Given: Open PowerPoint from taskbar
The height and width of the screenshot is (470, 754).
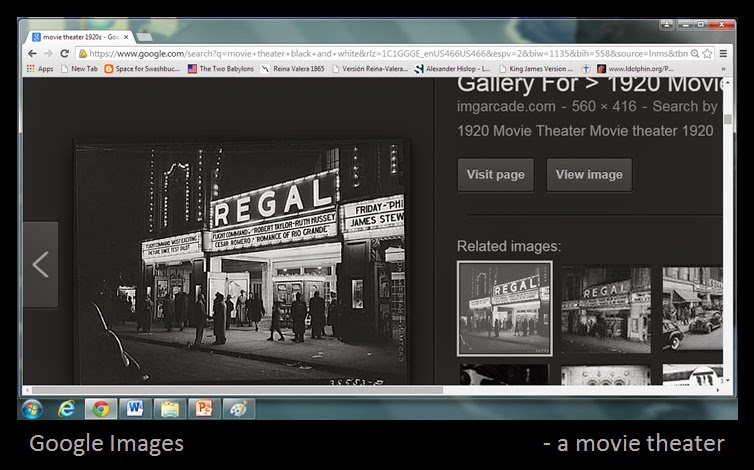Looking at the screenshot, I should (x=204, y=409).
